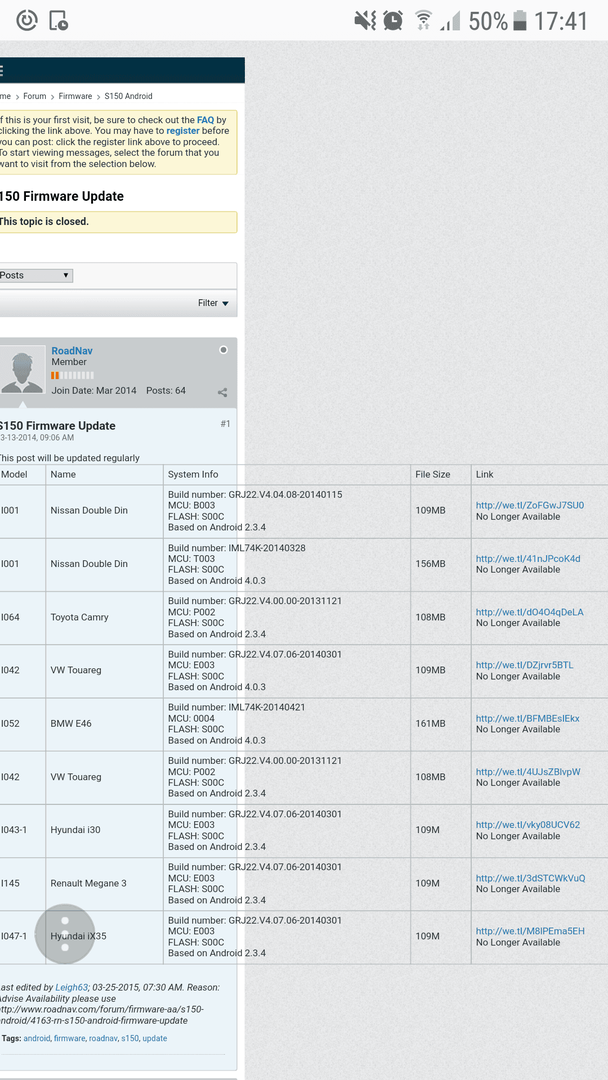The height and width of the screenshot is (1080, 608).
Task: Go to Forum breadcrumb
Action: (x=34, y=96)
